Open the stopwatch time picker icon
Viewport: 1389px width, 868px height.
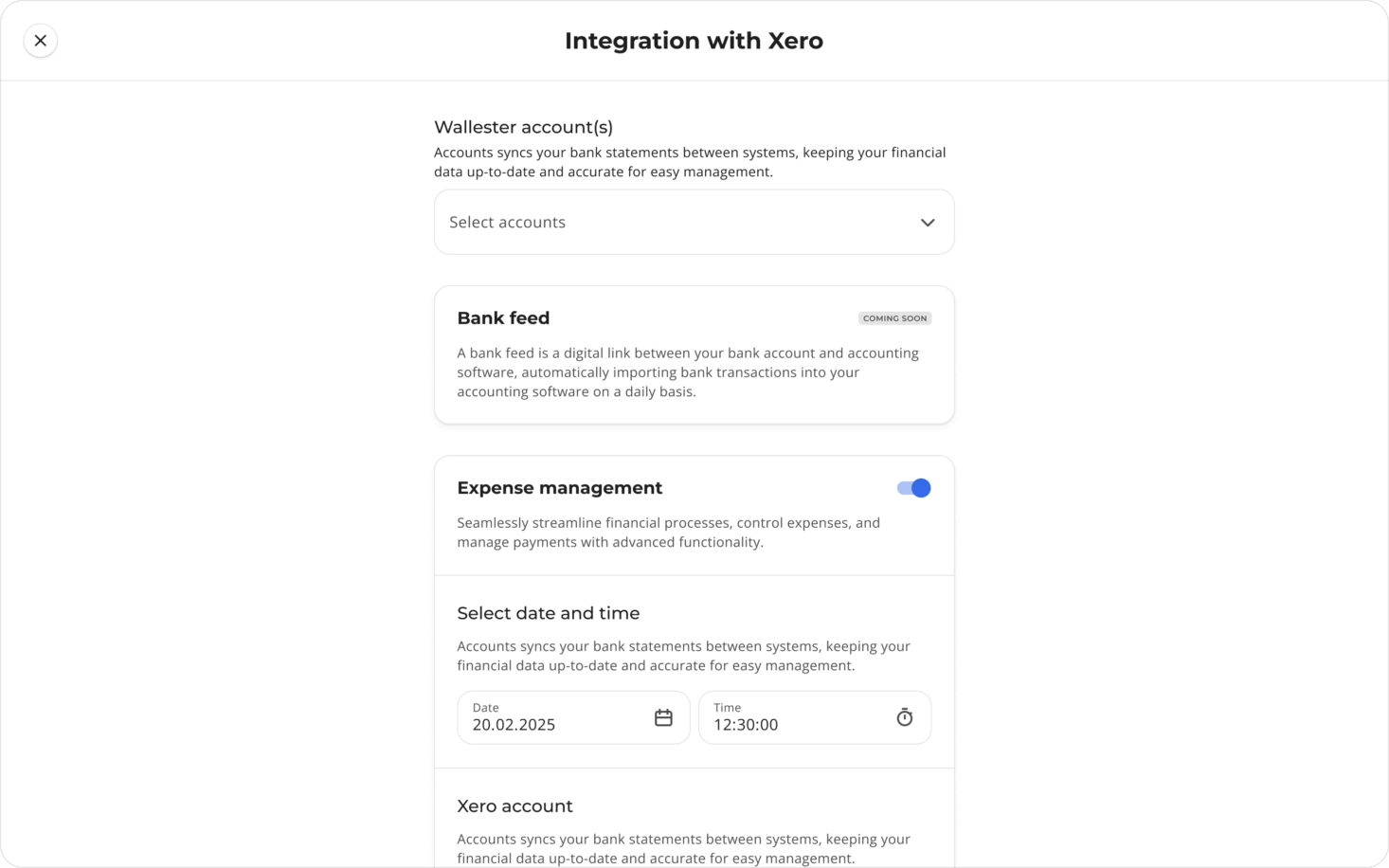click(x=905, y=718)
